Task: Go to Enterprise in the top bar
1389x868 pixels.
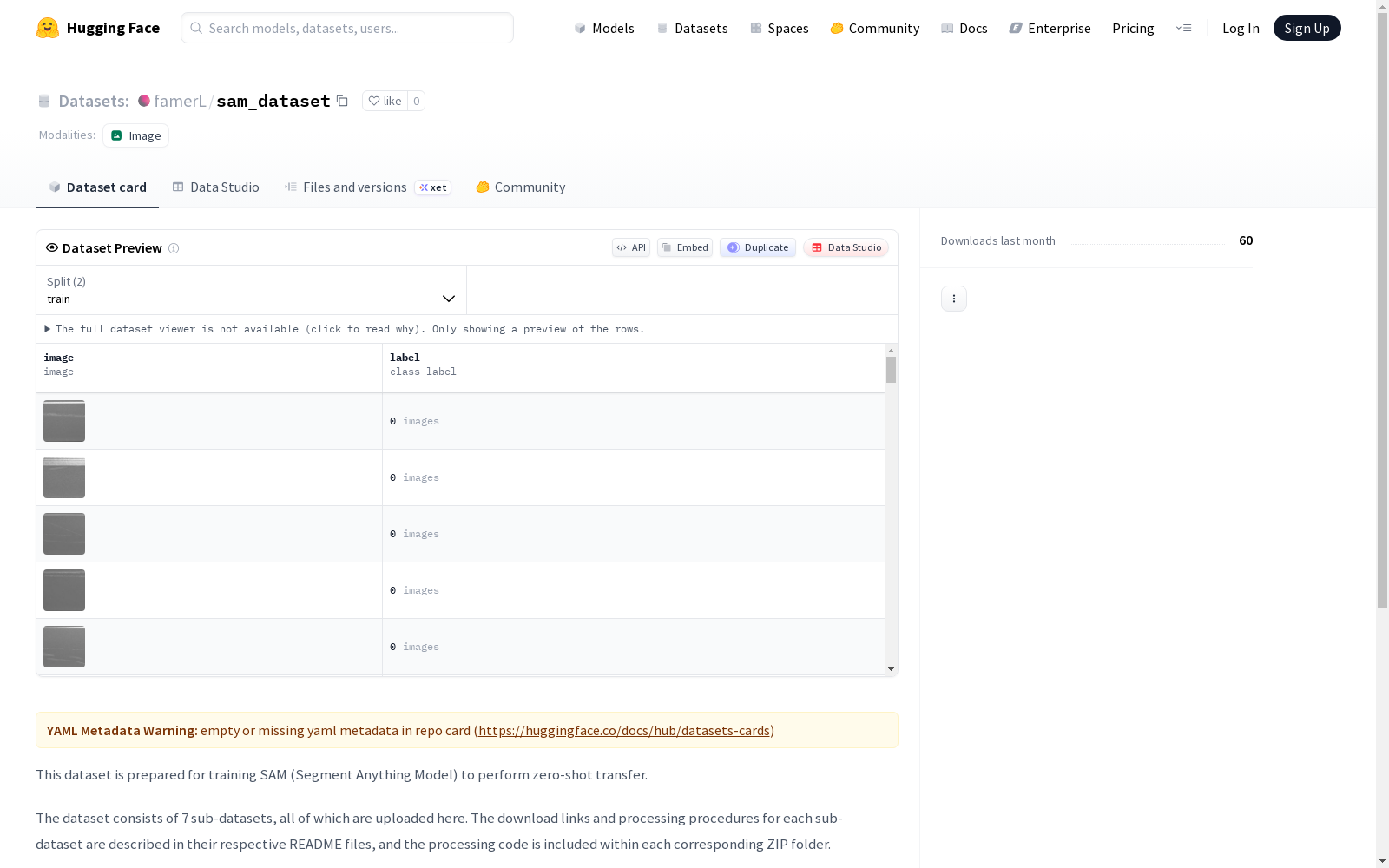Action: 1050,28
